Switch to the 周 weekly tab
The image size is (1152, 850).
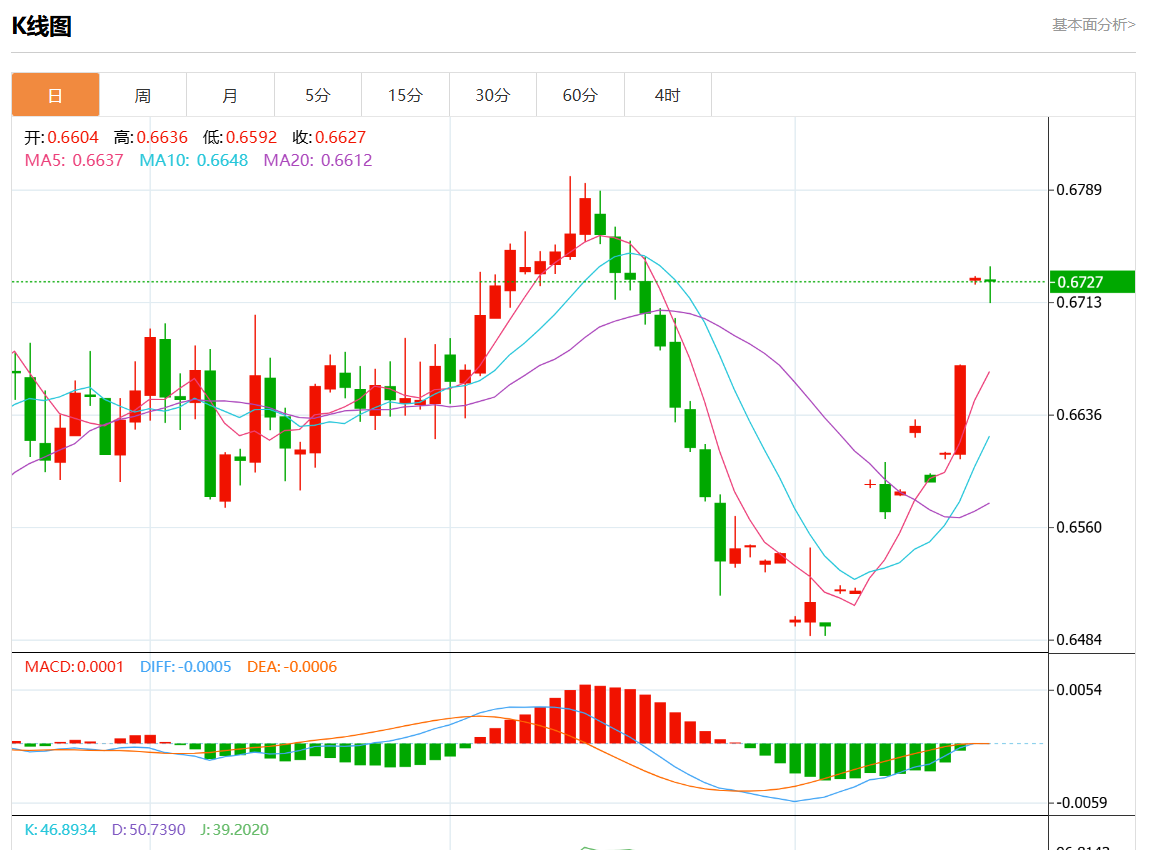pyautogui.click(x=143, y=95)
